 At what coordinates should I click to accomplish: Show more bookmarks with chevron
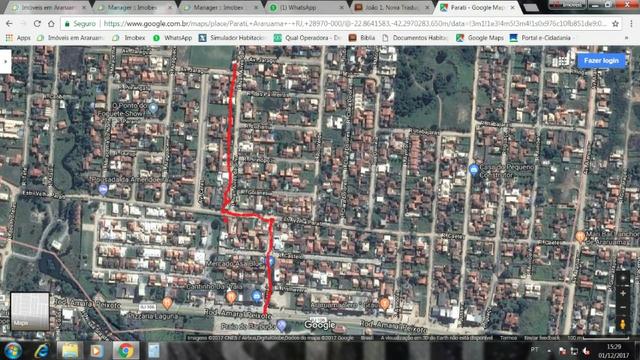coord(627,38)
